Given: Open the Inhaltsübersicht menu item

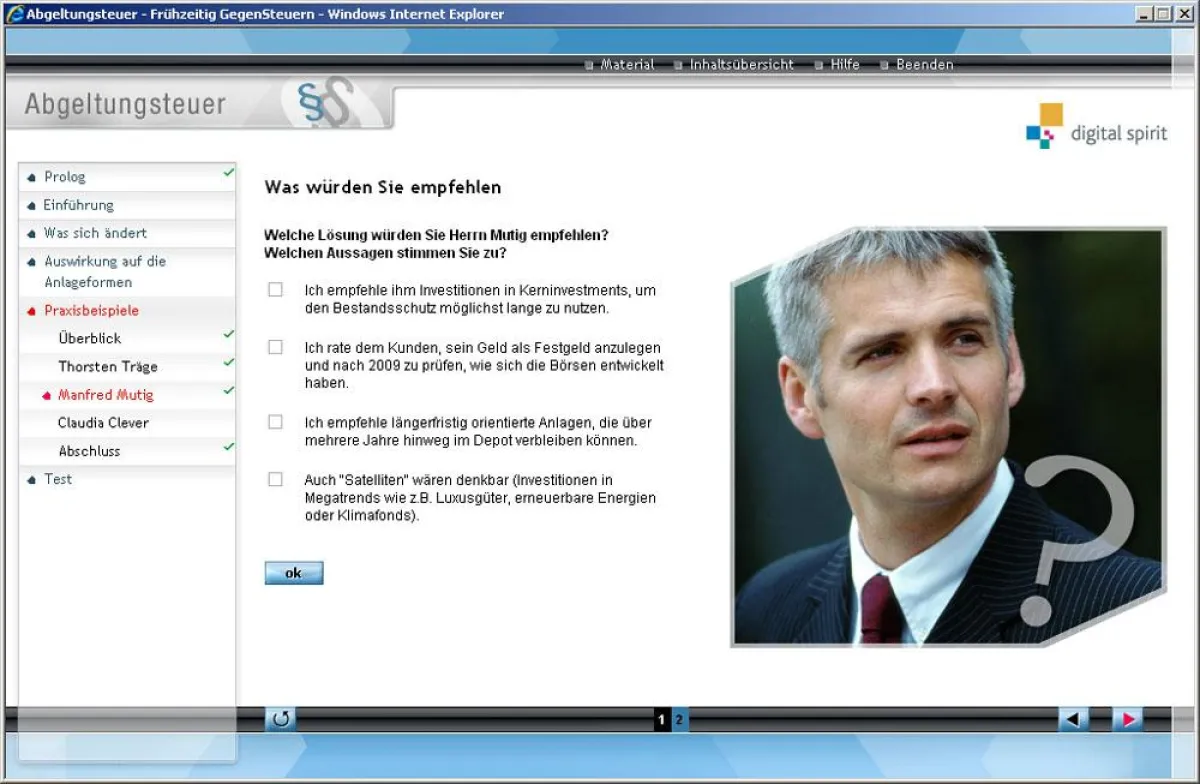Looking at the screenshot, I should pyautogui.click(x=741, y=65).
